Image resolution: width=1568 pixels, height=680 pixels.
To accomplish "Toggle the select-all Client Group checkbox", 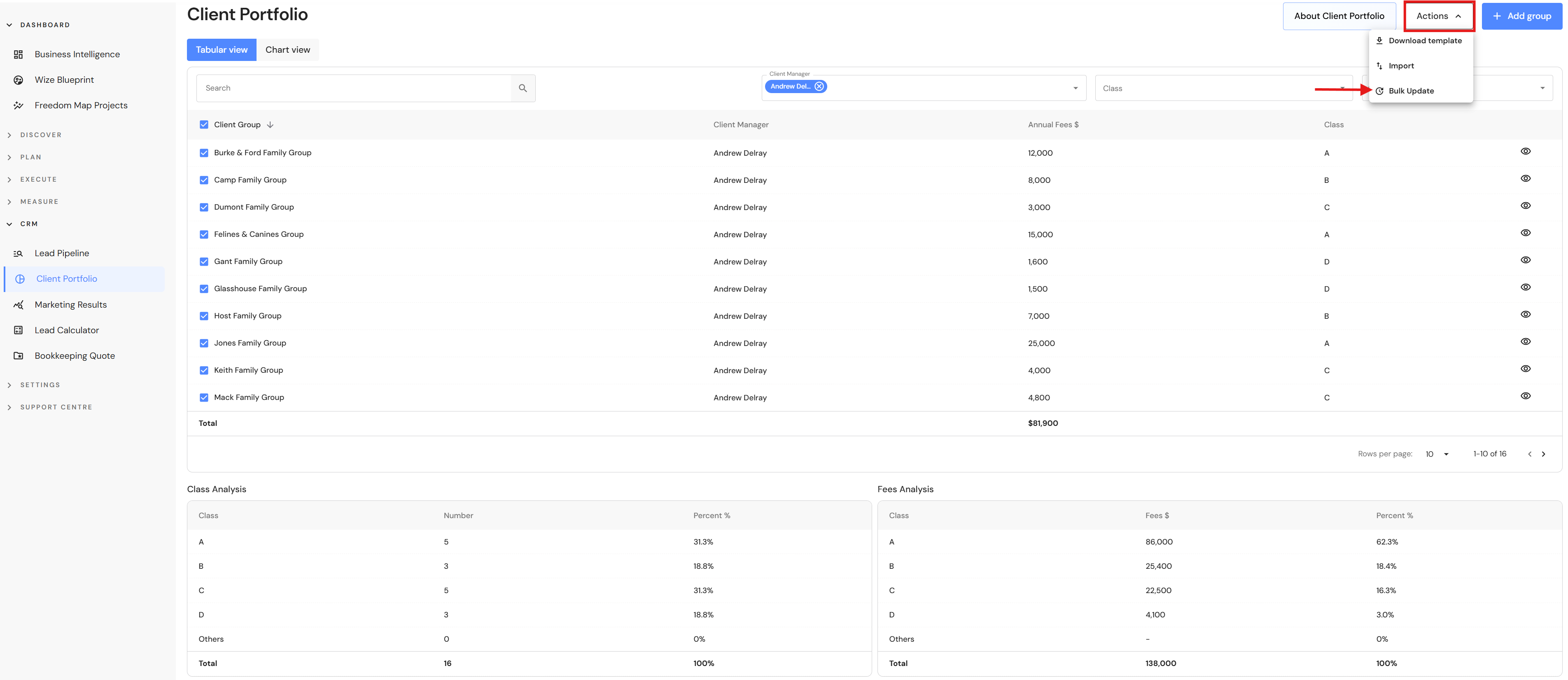I will (204, 125).
